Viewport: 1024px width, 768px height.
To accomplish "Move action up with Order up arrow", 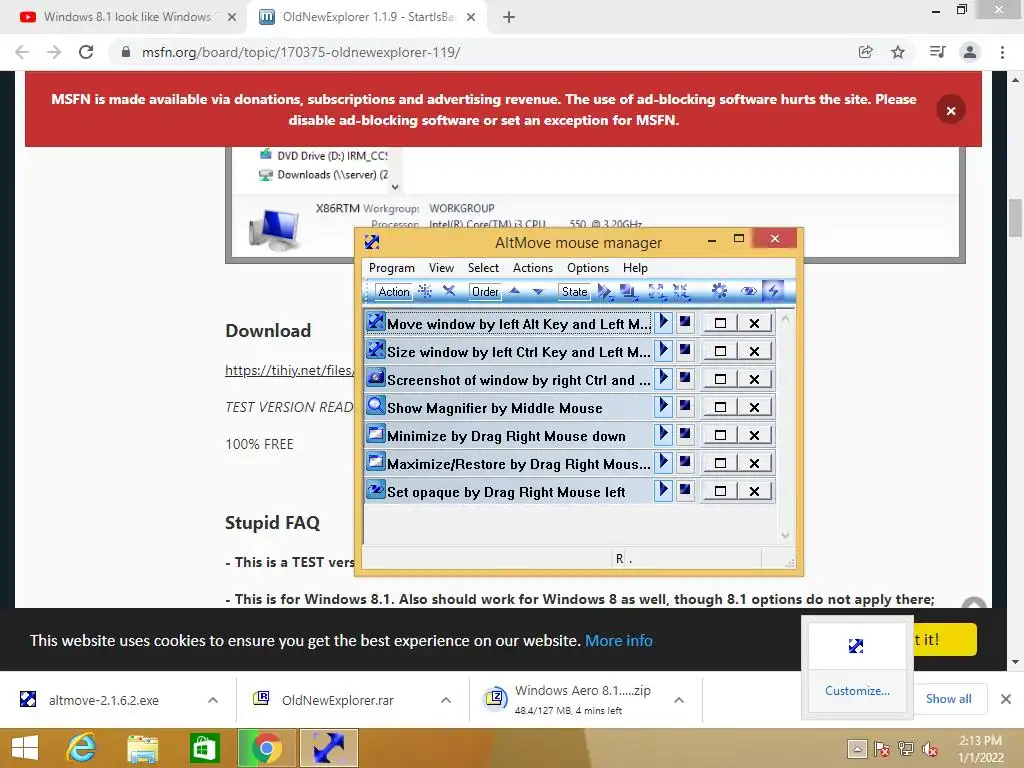I will [x=515, y=291].
